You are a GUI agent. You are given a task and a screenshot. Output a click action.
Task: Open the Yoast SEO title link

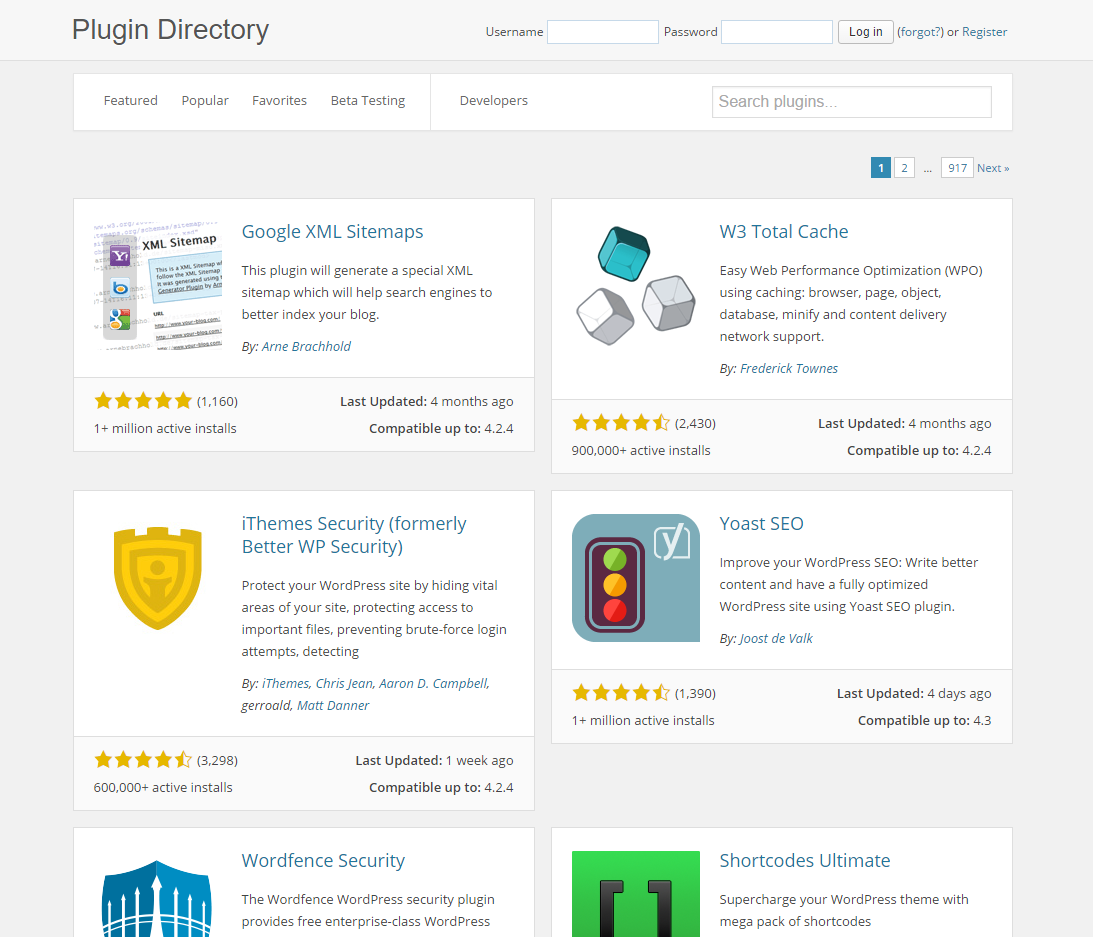point(761,524)
